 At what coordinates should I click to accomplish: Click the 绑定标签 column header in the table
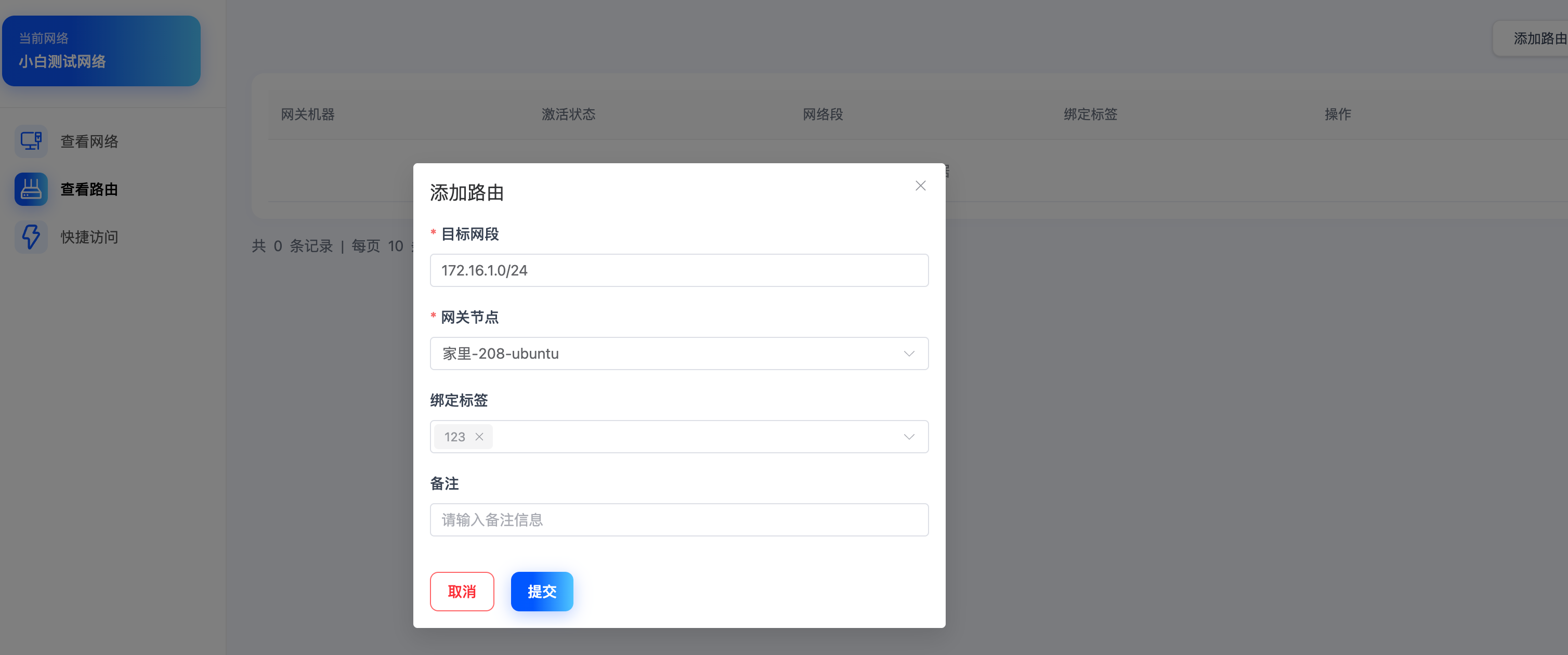(x=1090, y=114)
